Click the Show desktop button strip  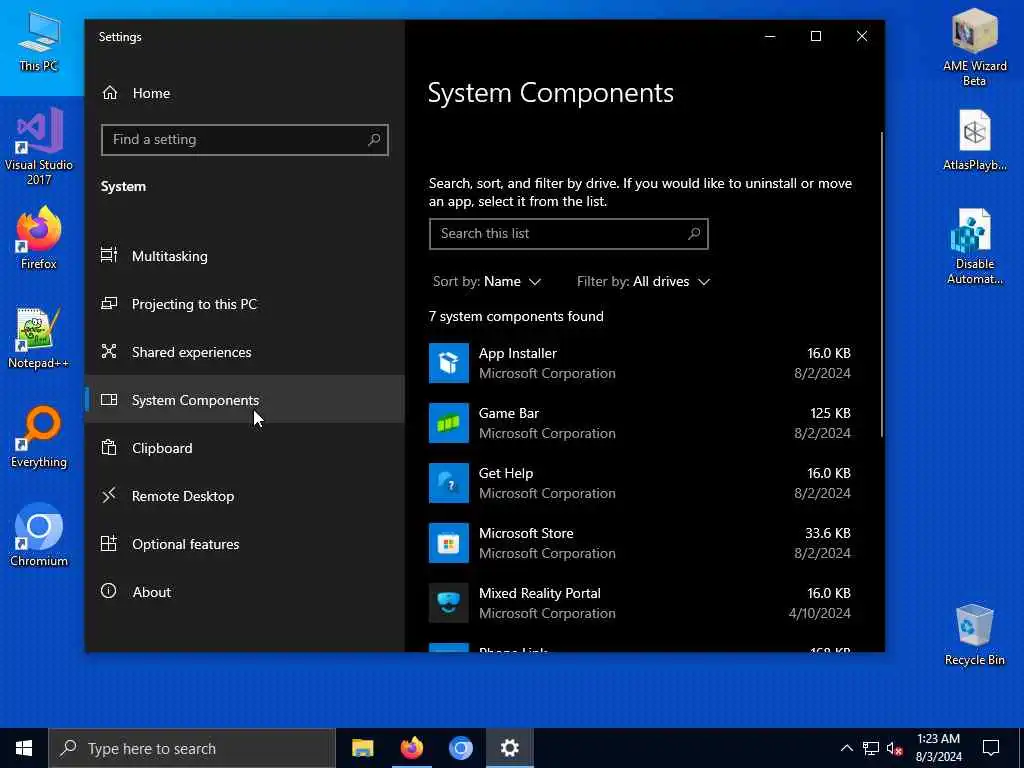tap(1021, 748)
